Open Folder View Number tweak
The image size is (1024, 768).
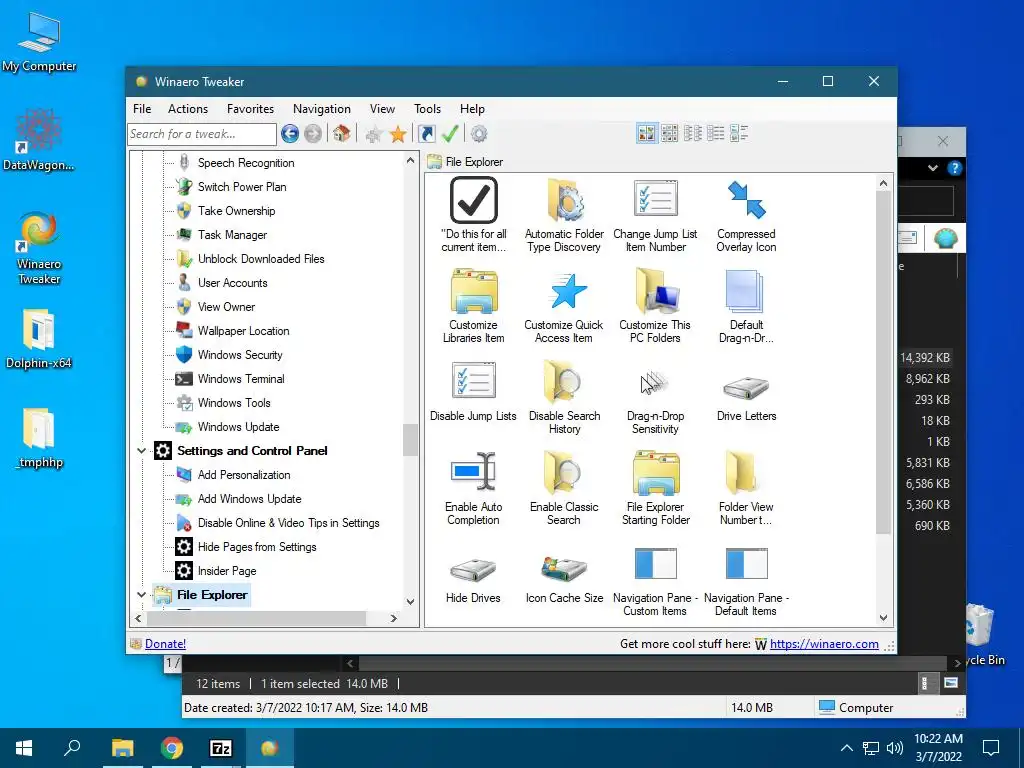[x=746, y=488]
